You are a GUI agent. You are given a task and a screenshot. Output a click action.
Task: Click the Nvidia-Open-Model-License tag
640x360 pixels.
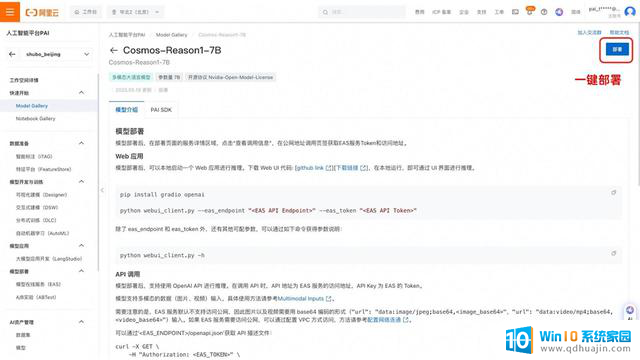(230, 77)
